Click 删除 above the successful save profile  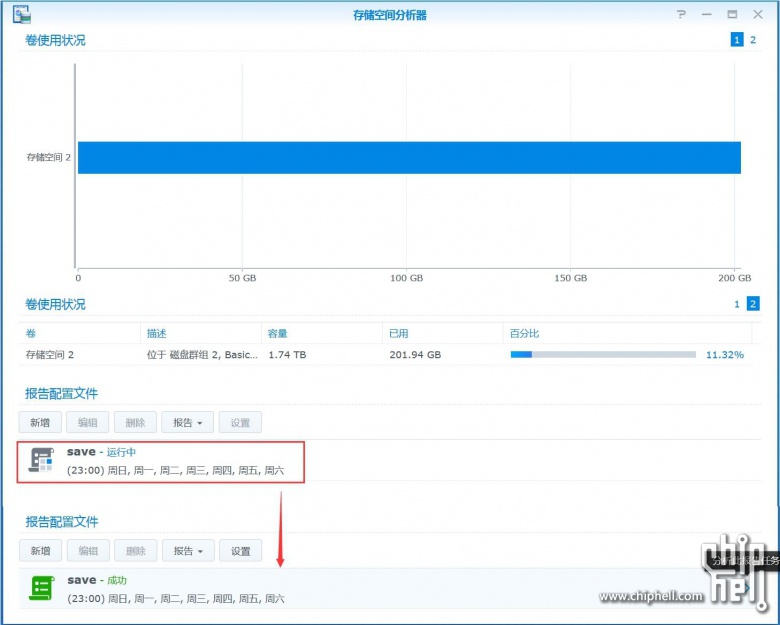[x=136, y=551]
